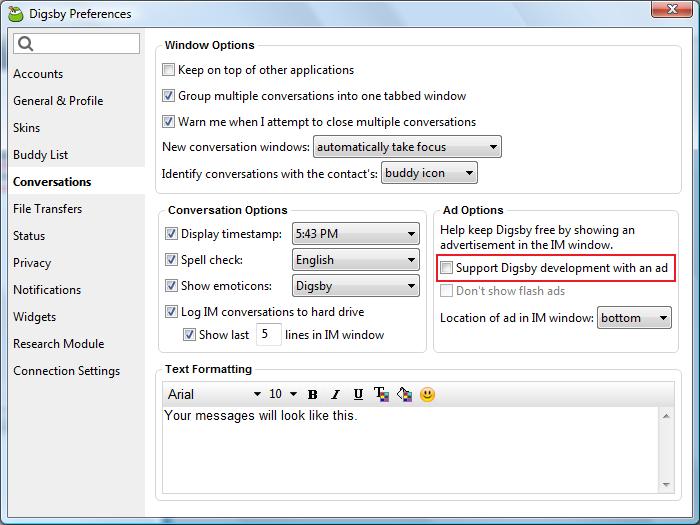Viewport: 700px width, 525px height.
Task: Toggle Show emoticons checkbox
Action: (171, 285)
